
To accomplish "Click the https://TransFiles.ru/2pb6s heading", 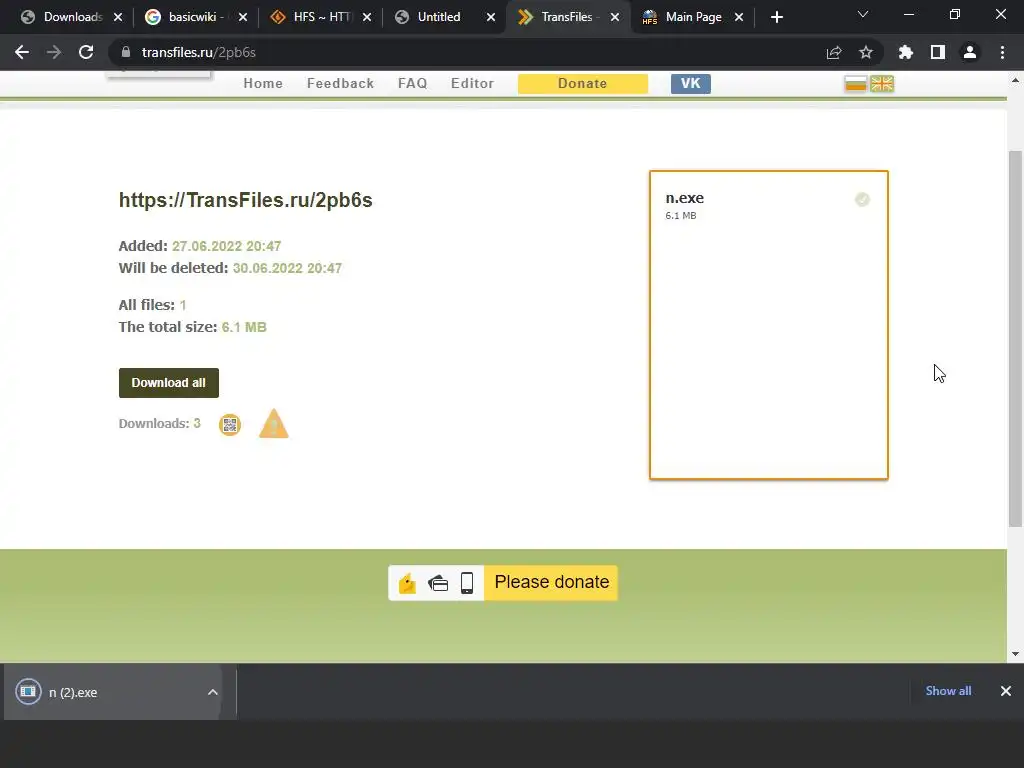I will 246,200.
